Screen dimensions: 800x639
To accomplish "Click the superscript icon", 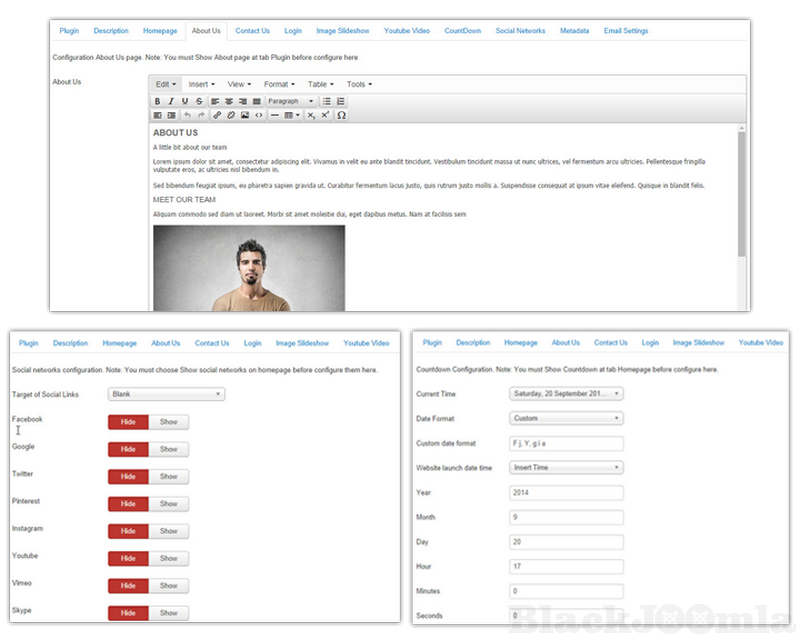I will pyautogui.click(x=325, y=116).
